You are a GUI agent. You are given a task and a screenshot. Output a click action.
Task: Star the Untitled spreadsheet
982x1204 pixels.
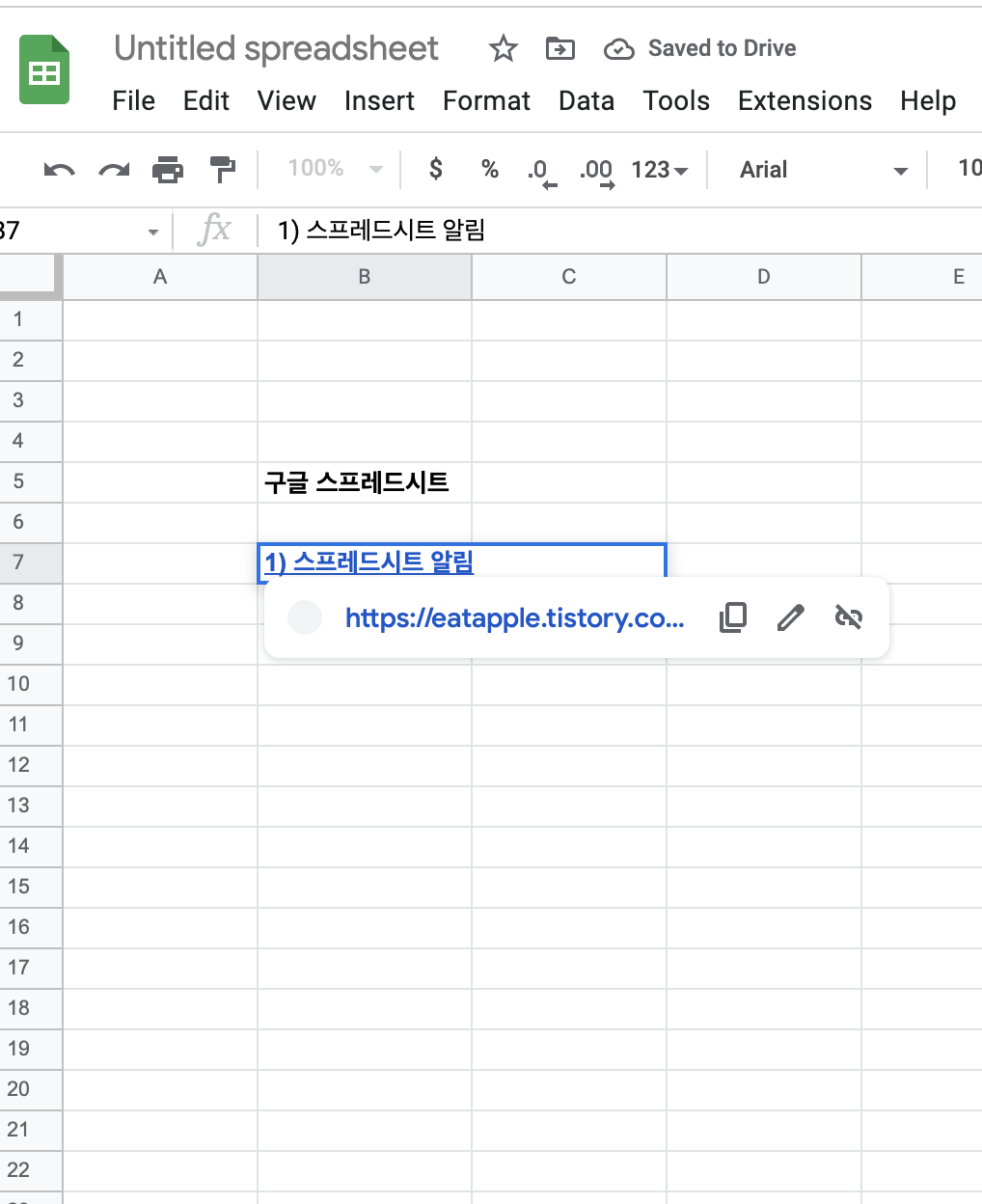tap(503, 48)
